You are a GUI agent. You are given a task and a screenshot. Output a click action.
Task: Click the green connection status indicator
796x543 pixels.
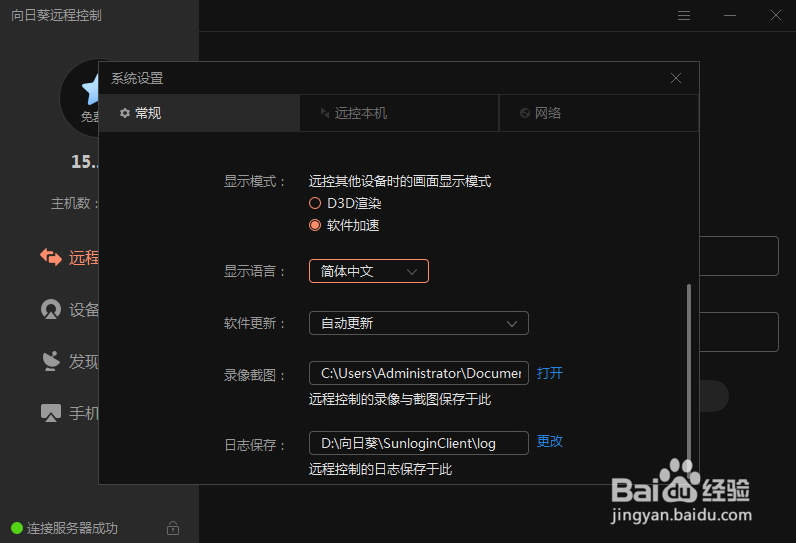tap(17, 528)
